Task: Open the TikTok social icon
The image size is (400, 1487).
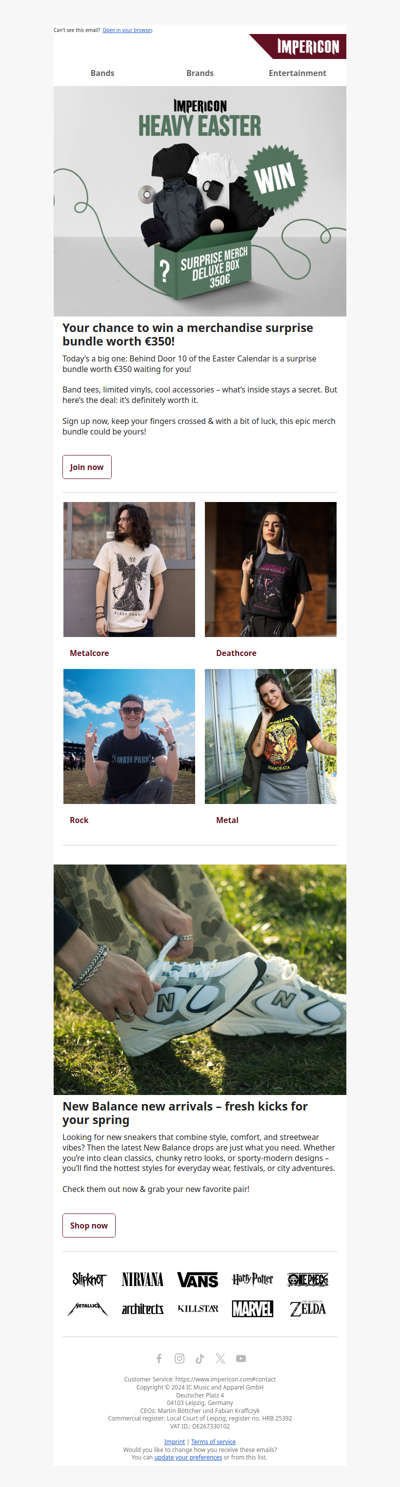Action: tap(200, 1358)
